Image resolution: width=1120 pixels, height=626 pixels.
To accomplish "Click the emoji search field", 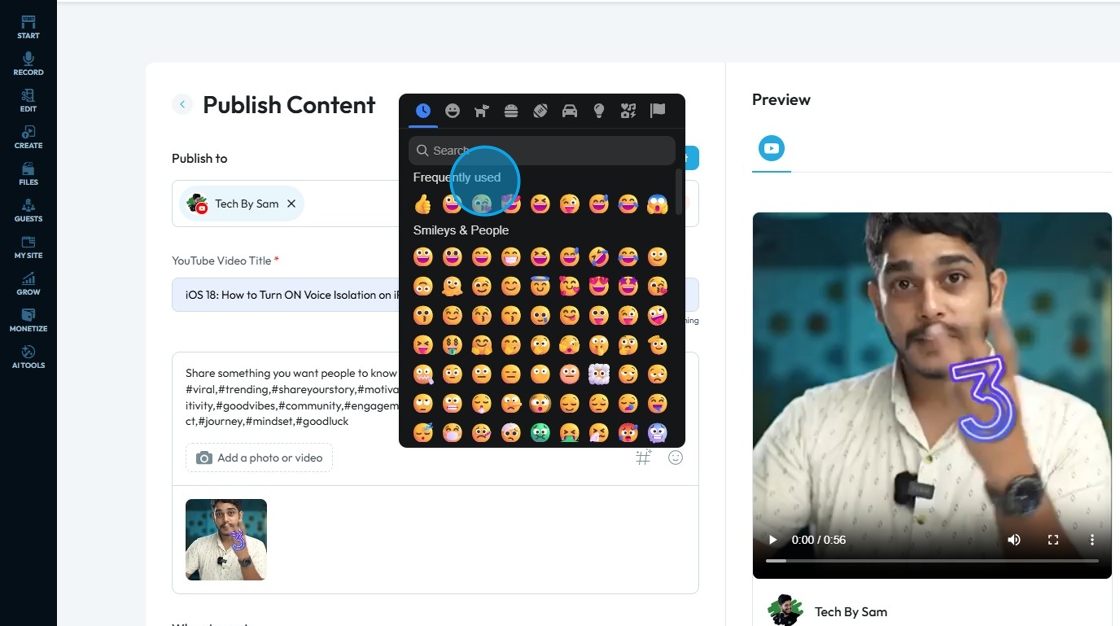I will [541, 150].
